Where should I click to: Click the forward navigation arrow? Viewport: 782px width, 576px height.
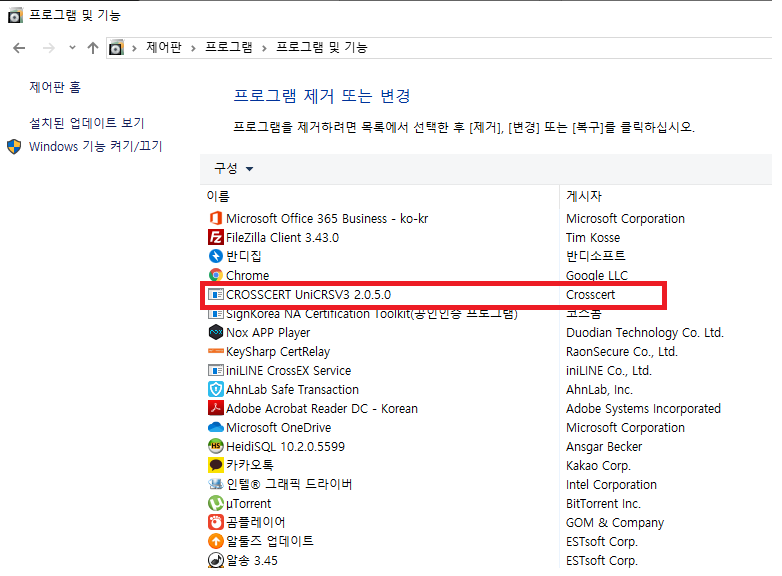pyautogui.click(x=48, y=48)
